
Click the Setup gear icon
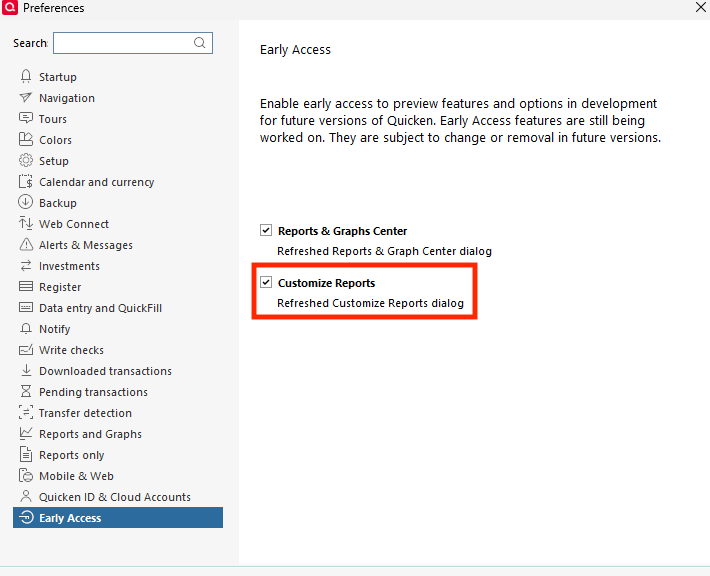pos(26,160)
